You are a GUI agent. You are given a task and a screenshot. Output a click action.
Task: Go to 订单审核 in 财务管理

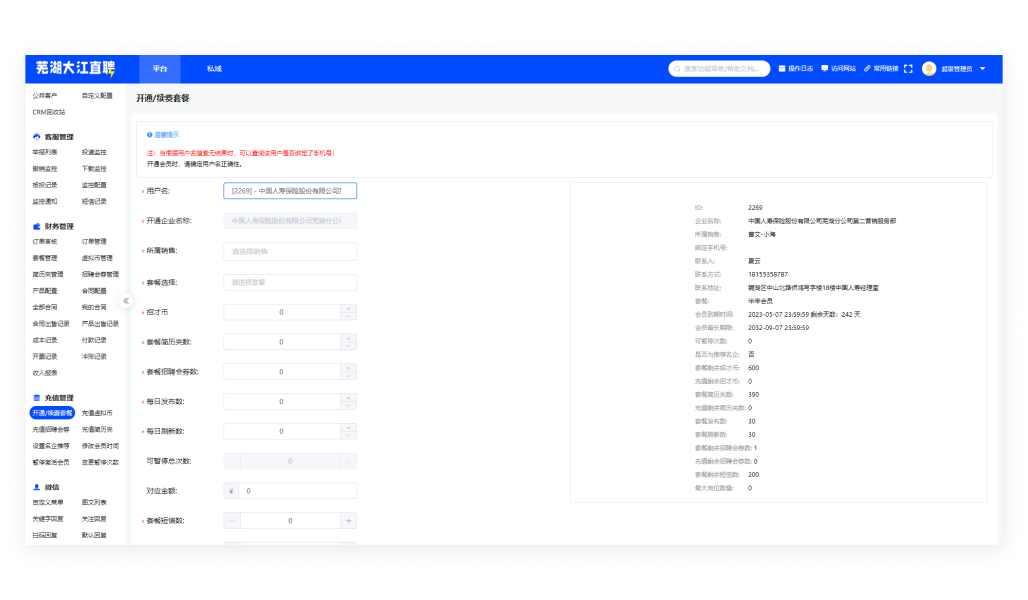coord(45,242)
